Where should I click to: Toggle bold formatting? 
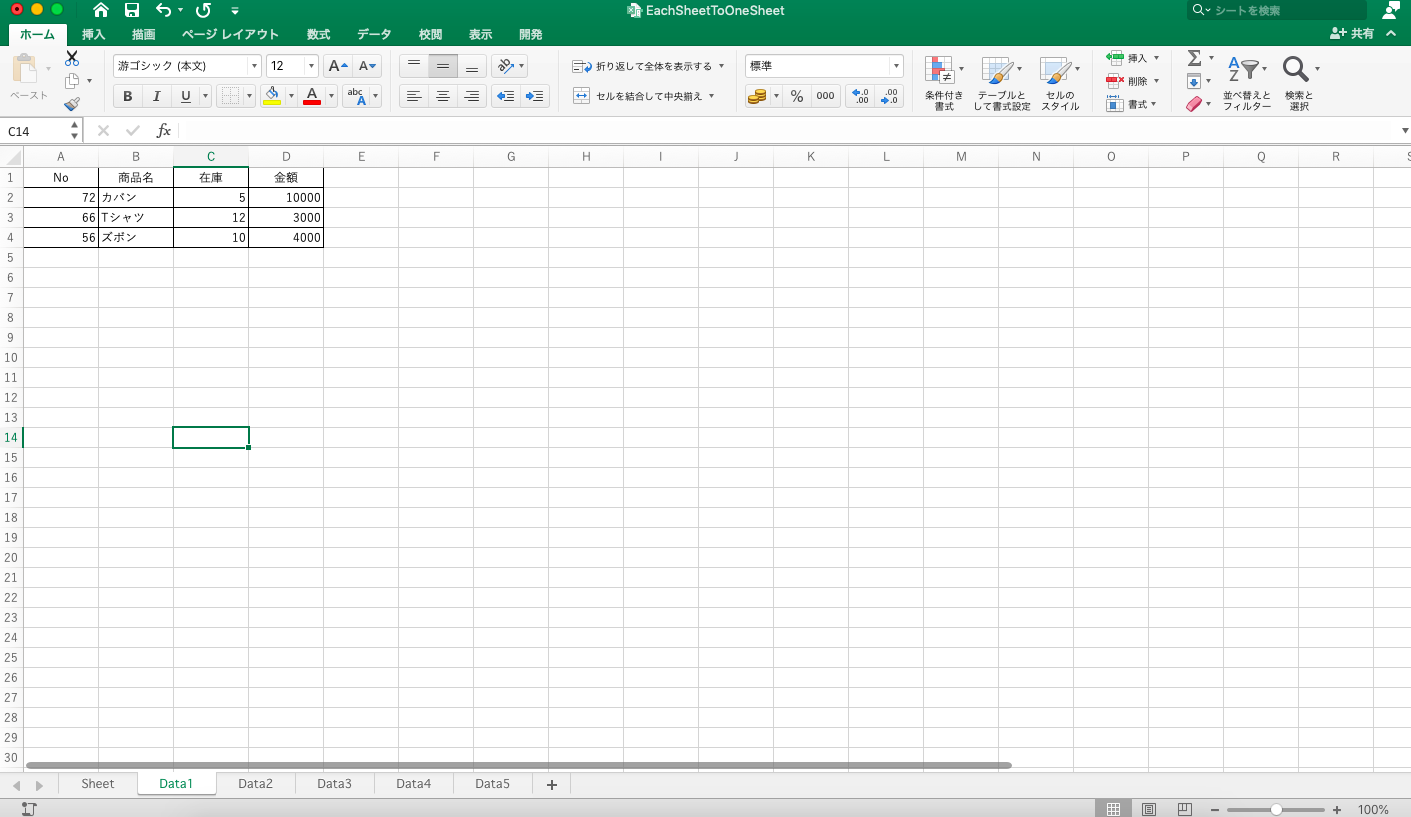point(128,96)
